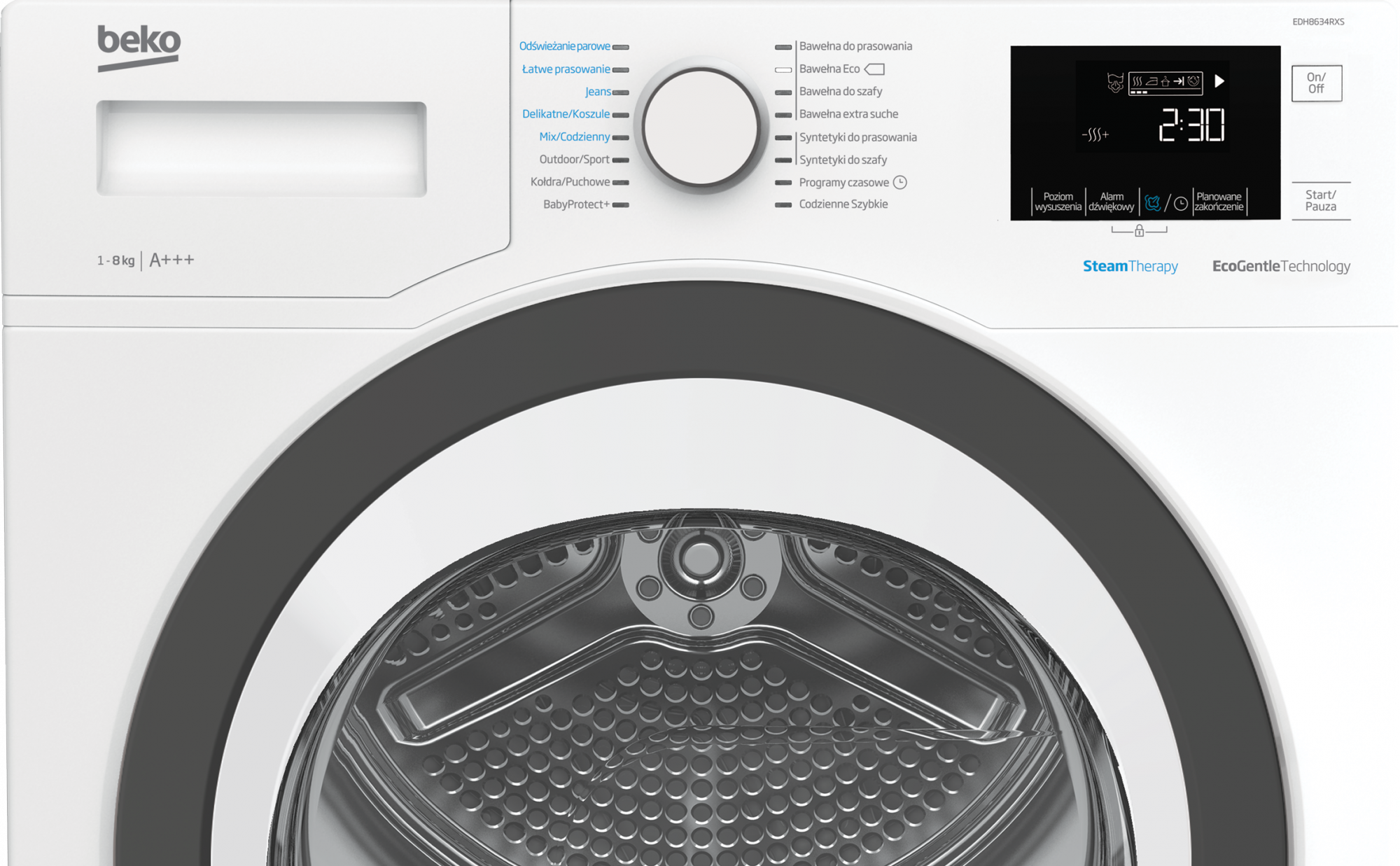Tap the drying heat waves icon in progress bar

point(1137,81)
